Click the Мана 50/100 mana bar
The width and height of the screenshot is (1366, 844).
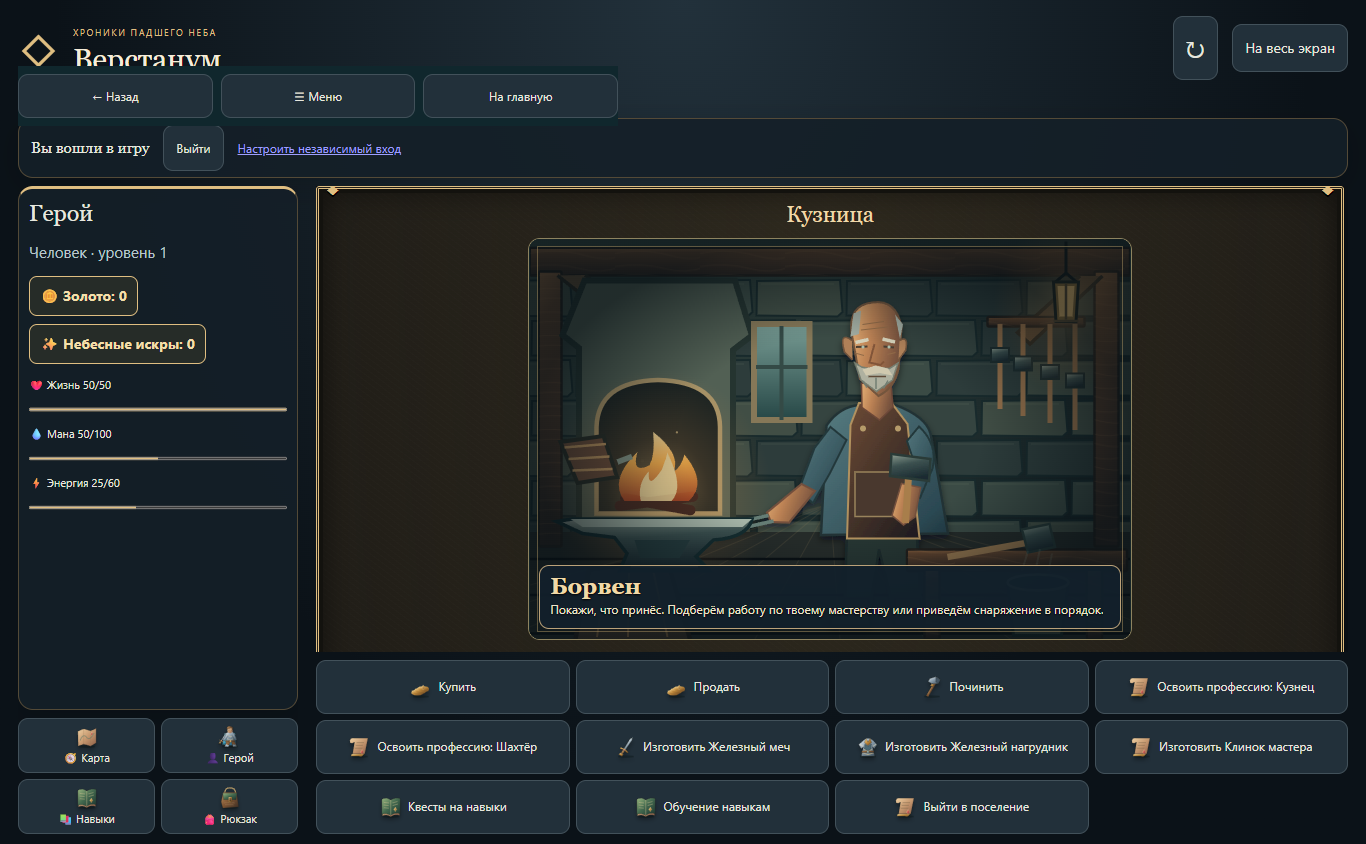tap(158, 458)
